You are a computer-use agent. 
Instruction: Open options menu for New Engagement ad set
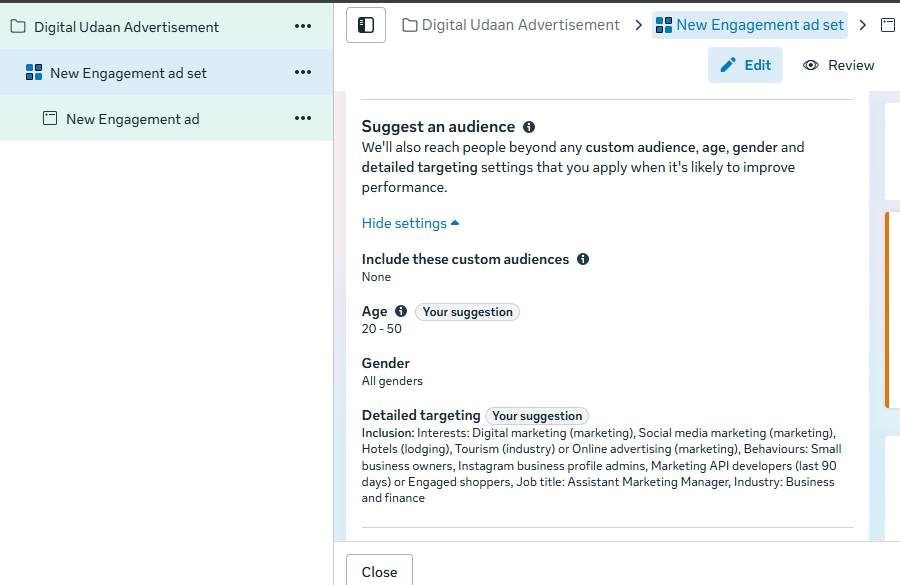click(x=303, y=73)
